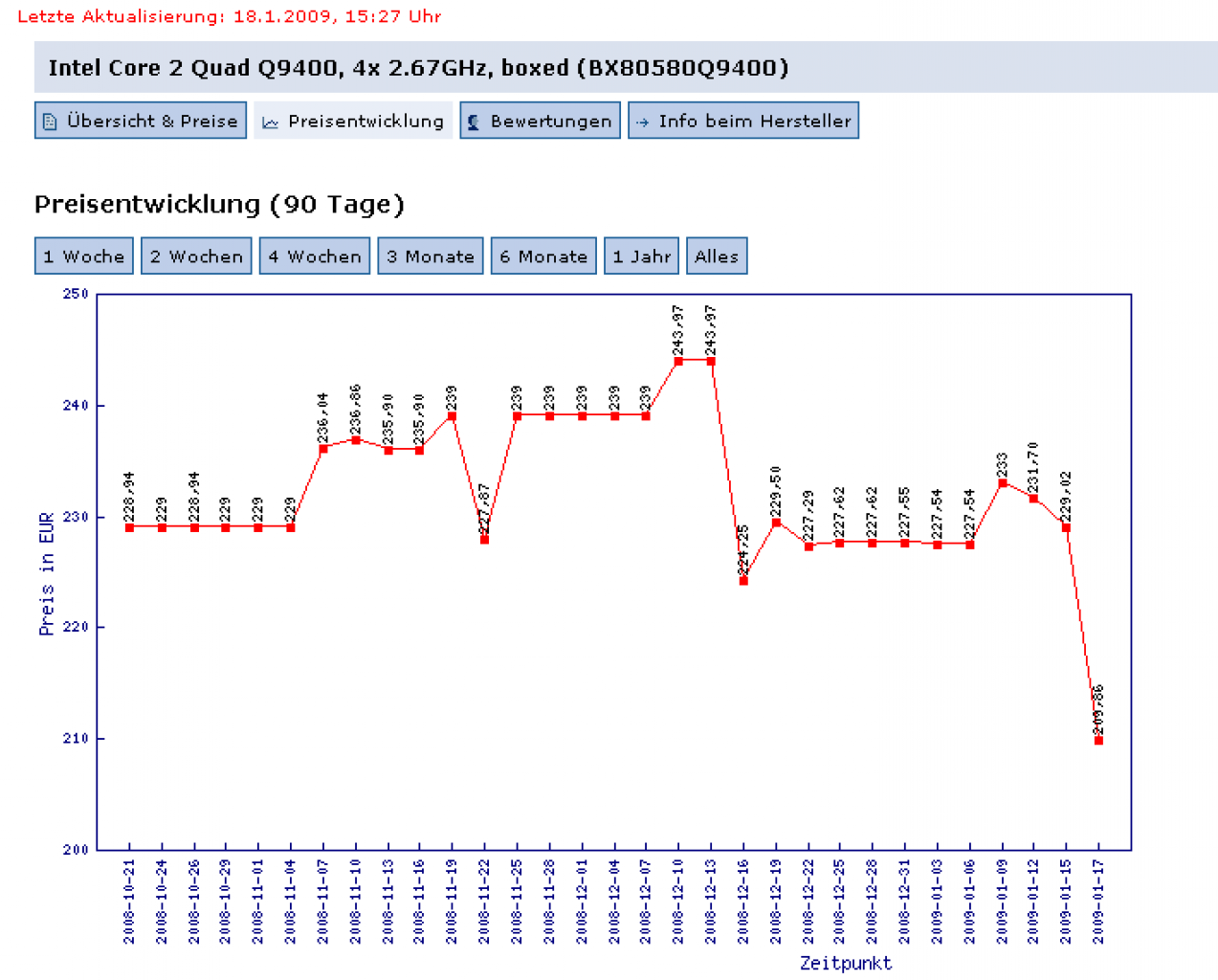The width and height of the screenshot is (1218, 980).
Task: Click the chart icon beside Preisentwicklung
Action: coord(271,122)
